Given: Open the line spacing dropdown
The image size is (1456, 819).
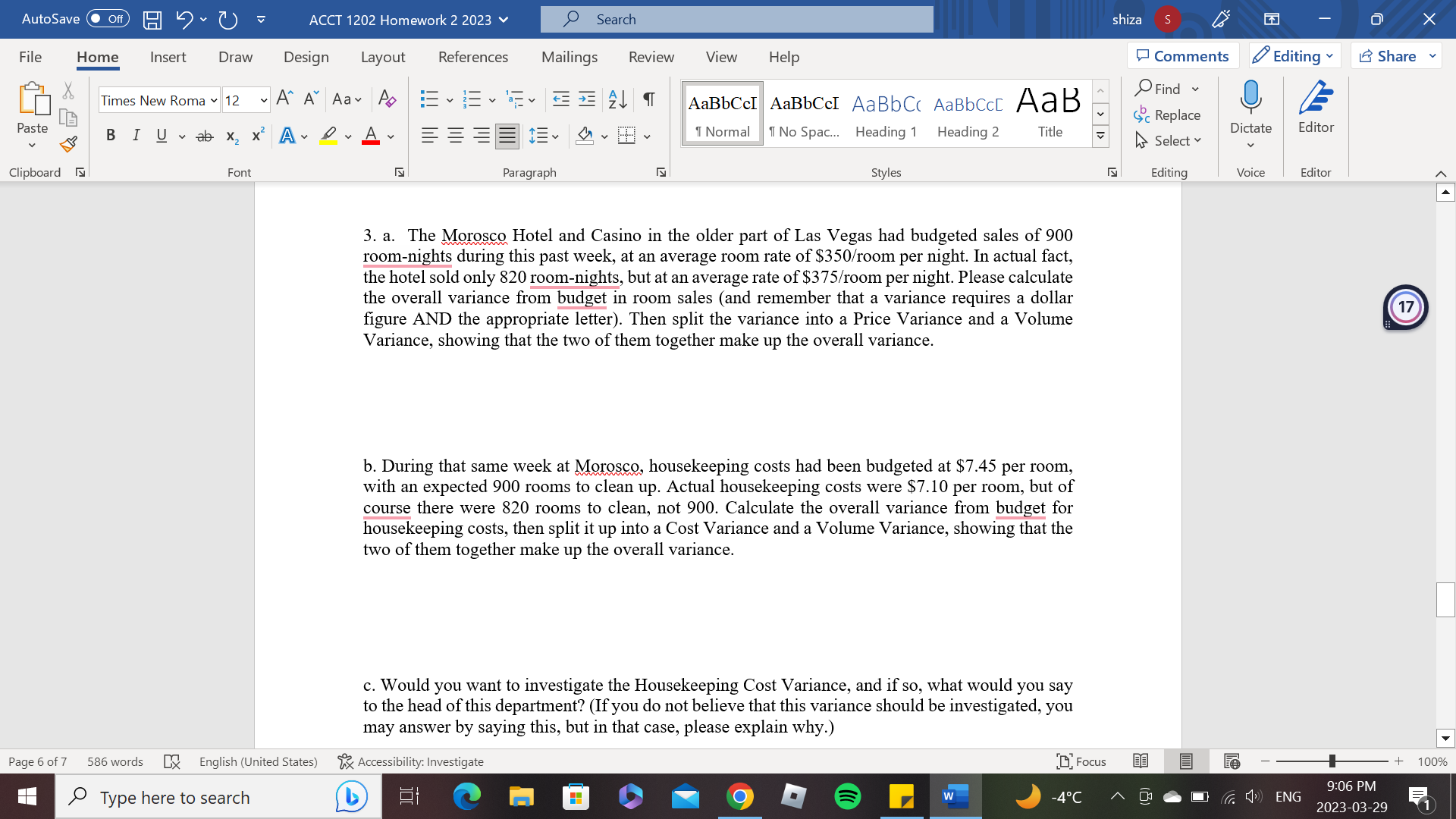Looking at the screenshot, I should click(x=556, y=136).
